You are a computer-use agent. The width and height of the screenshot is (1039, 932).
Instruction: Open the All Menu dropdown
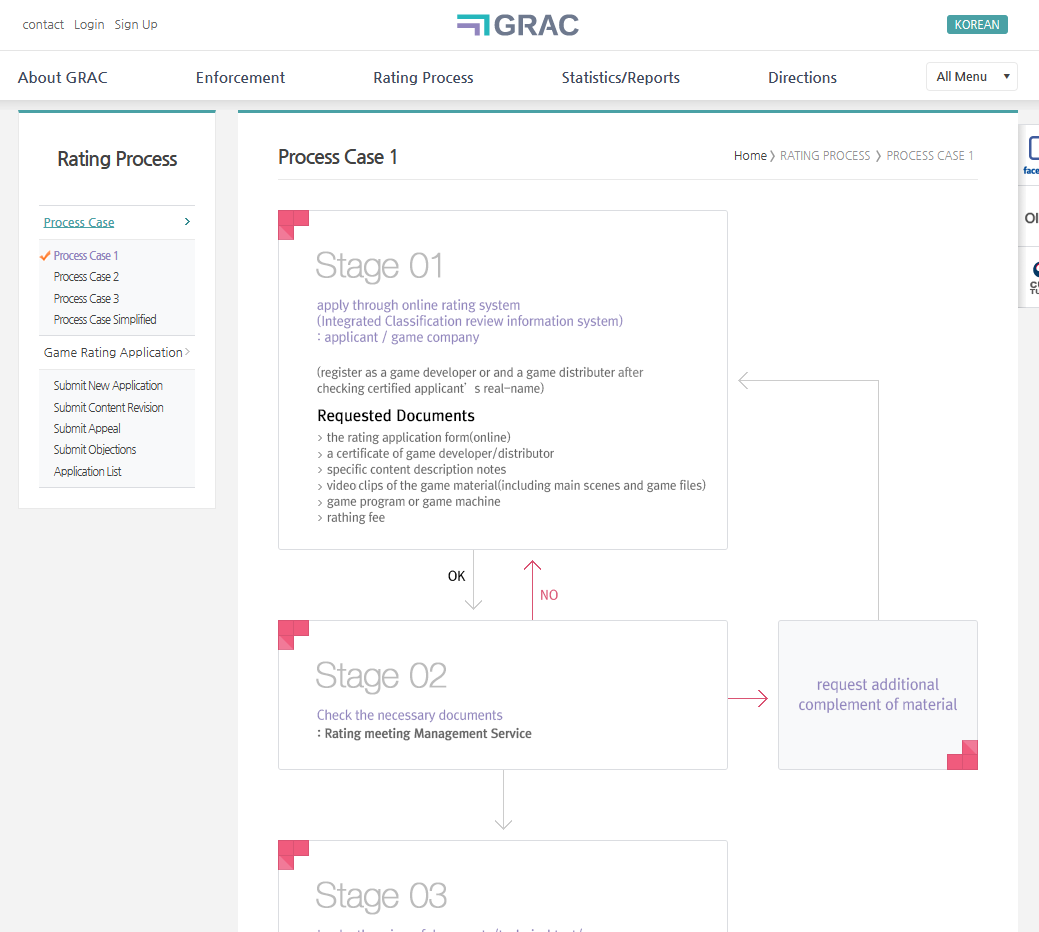[971, 77]
